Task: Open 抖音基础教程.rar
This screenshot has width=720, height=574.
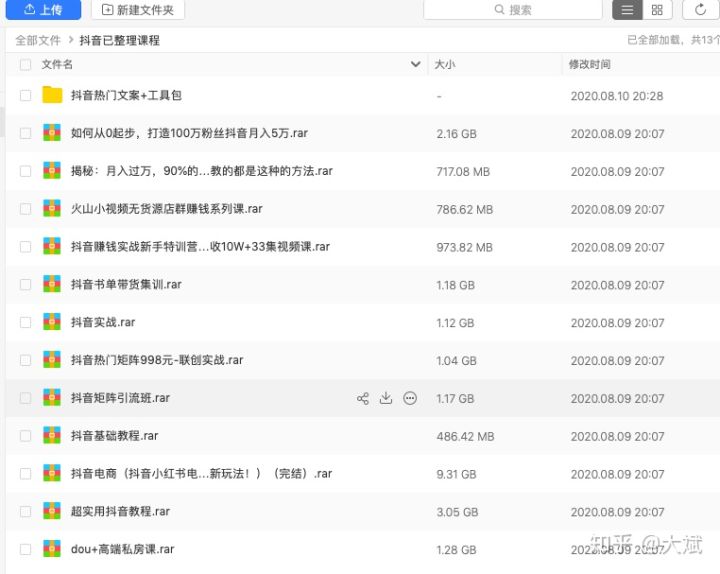Action: (x=114, y=436)
